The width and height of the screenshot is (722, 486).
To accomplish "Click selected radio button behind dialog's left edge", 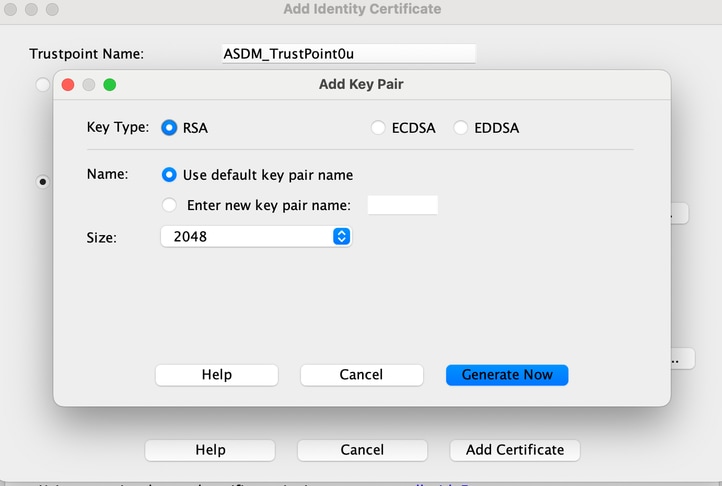I will [43, 183].
